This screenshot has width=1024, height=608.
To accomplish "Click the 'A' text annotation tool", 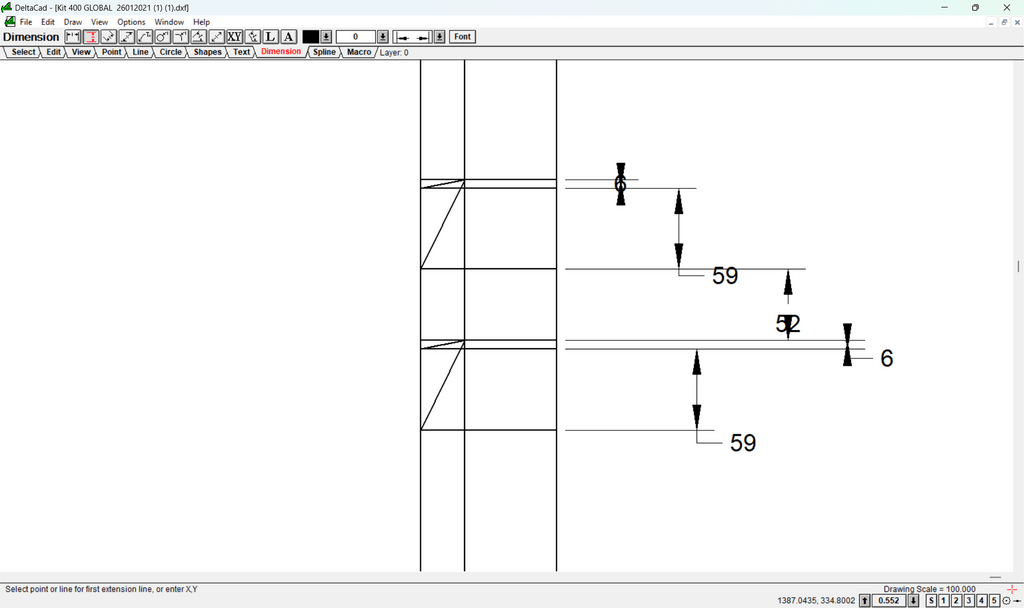I will pyautogui.click(x=289, y=37).
